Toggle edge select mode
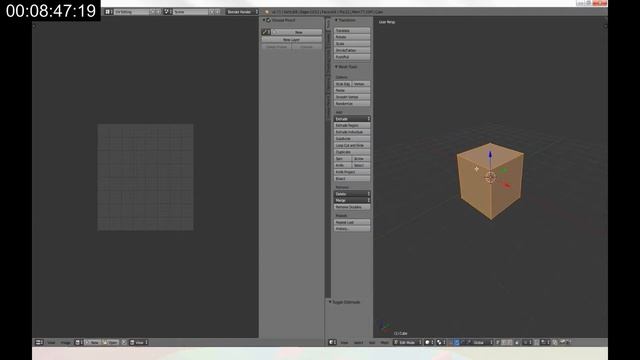 point(504,342)
